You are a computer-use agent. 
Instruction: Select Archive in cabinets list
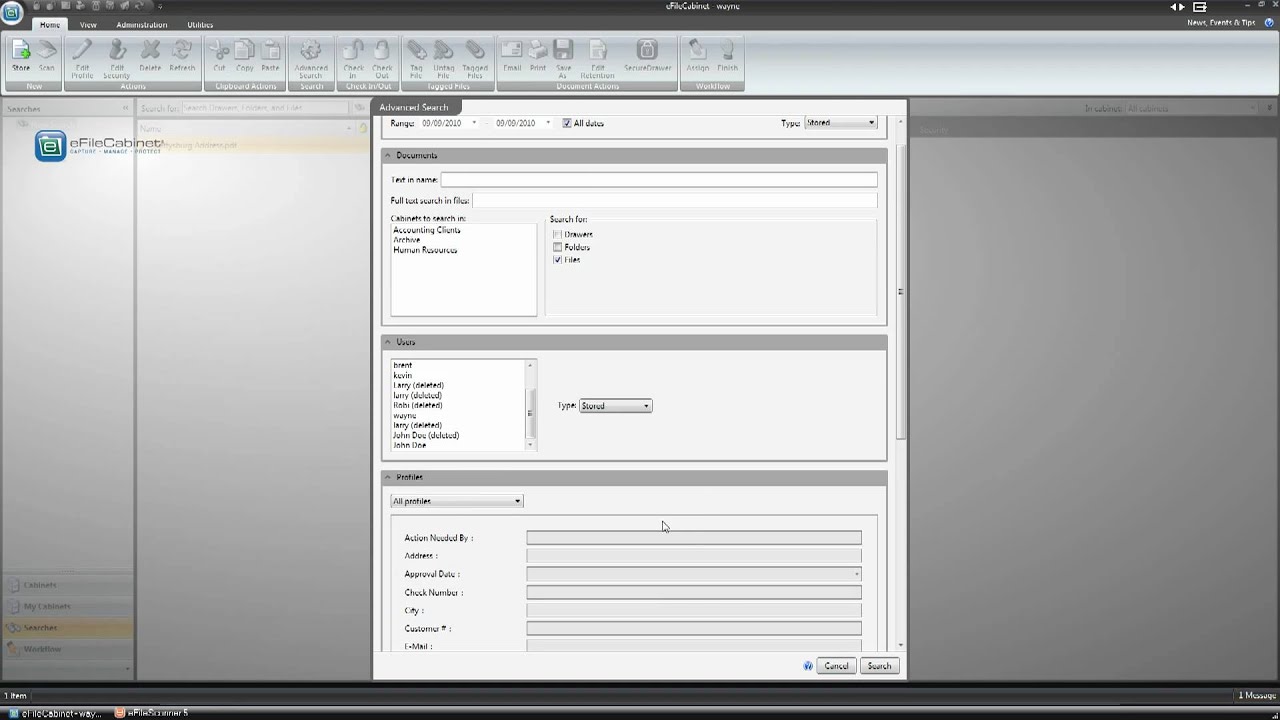[x=407, y=240]
